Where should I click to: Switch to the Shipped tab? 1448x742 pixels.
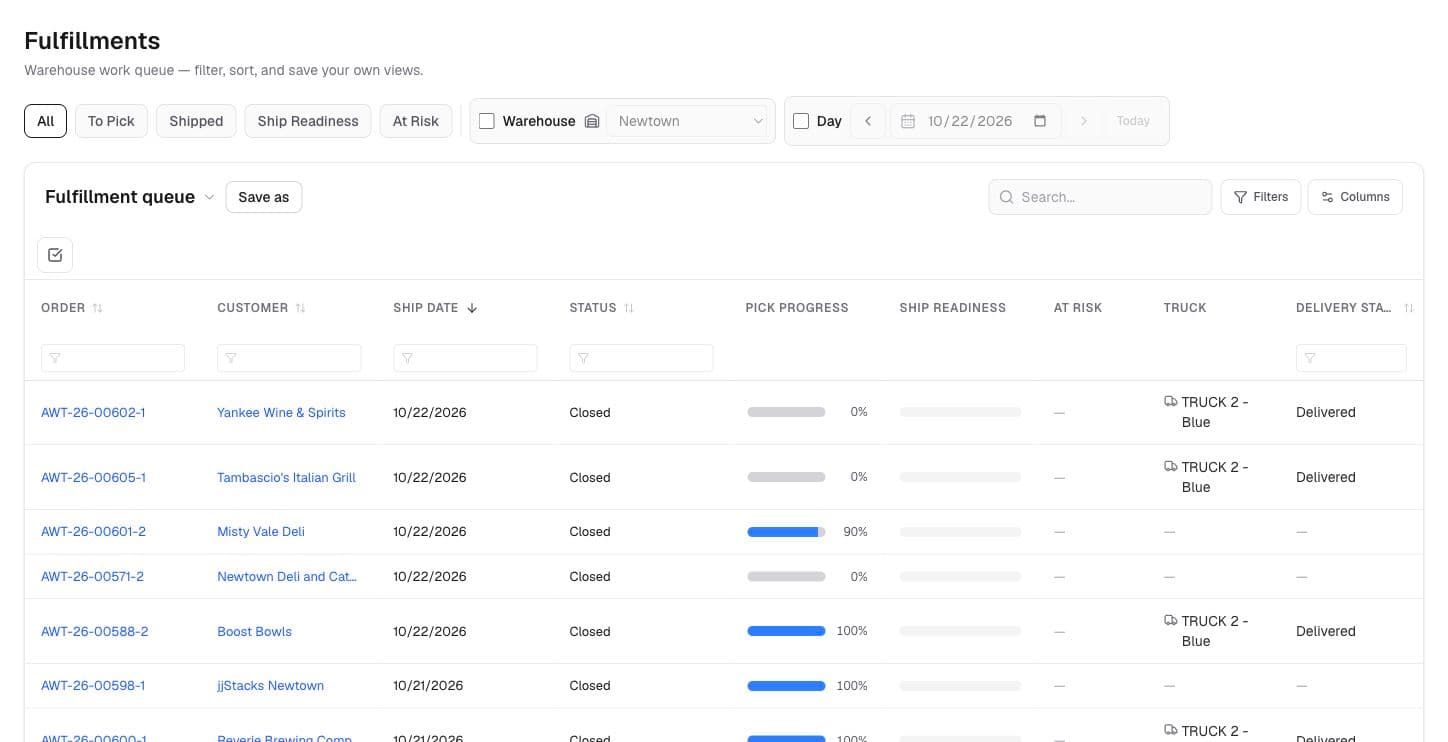196,121
